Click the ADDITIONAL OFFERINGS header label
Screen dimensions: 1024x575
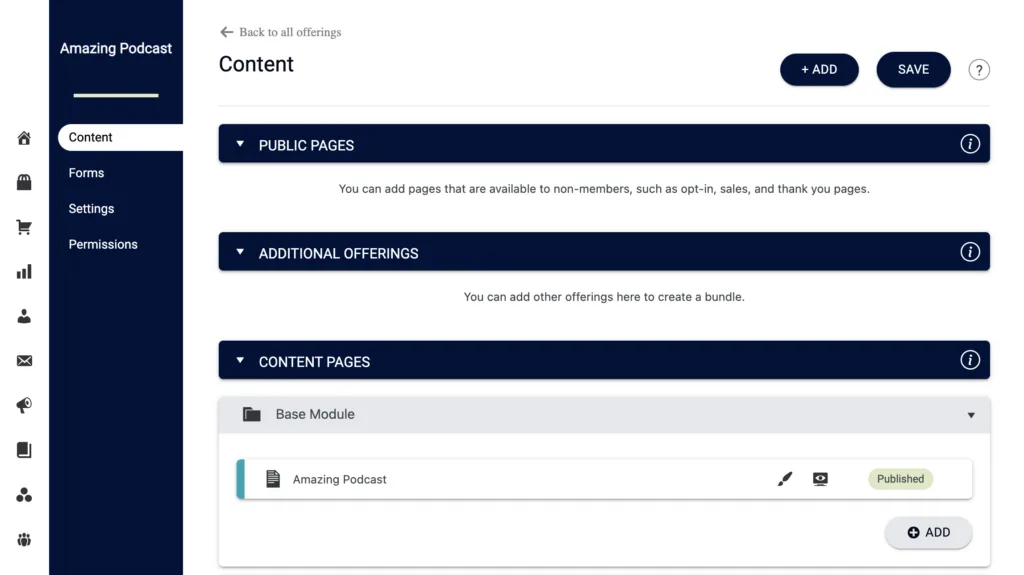point(338,254)
